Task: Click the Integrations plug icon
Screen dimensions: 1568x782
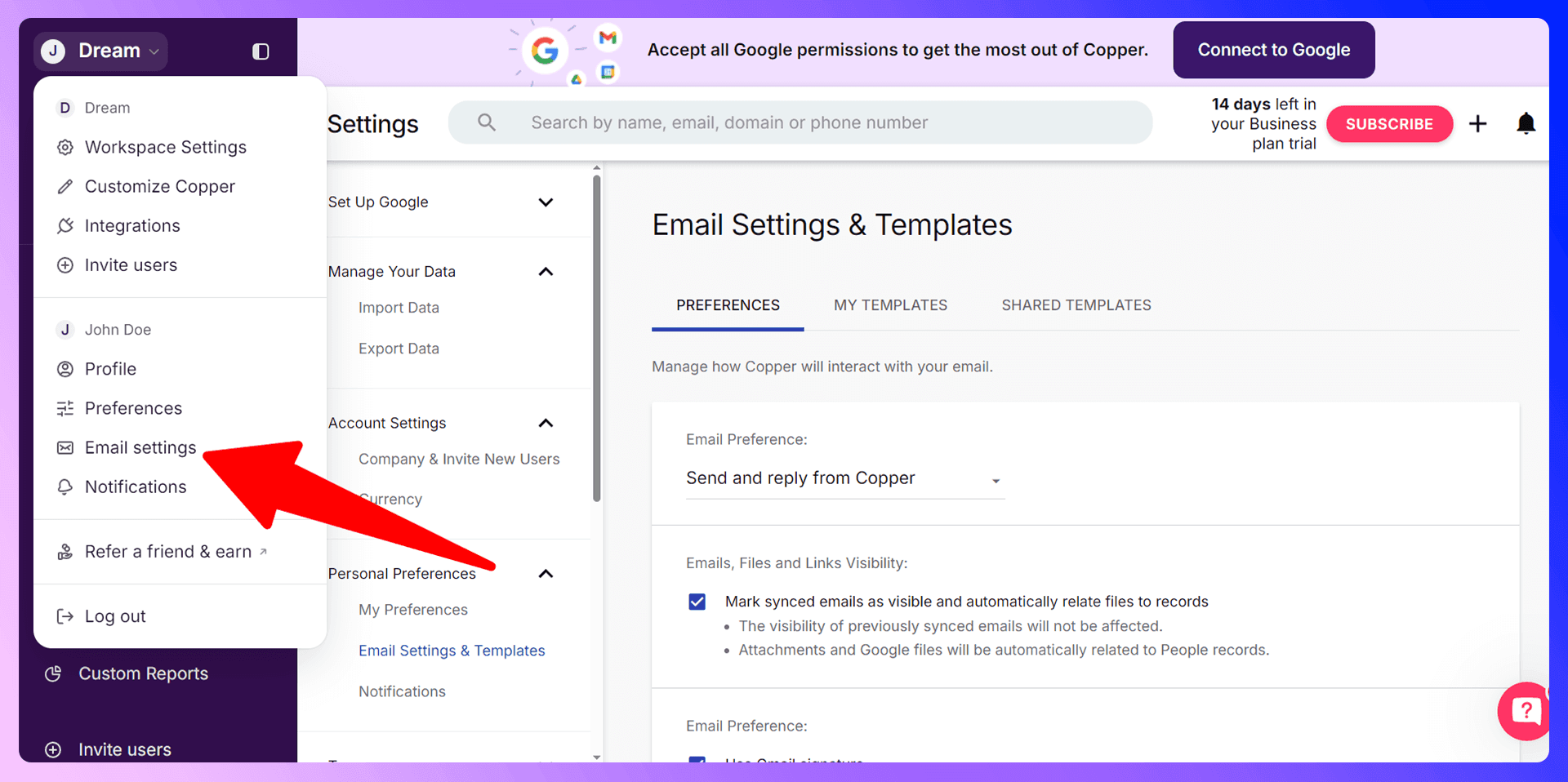Action: (x=65, y=225)
